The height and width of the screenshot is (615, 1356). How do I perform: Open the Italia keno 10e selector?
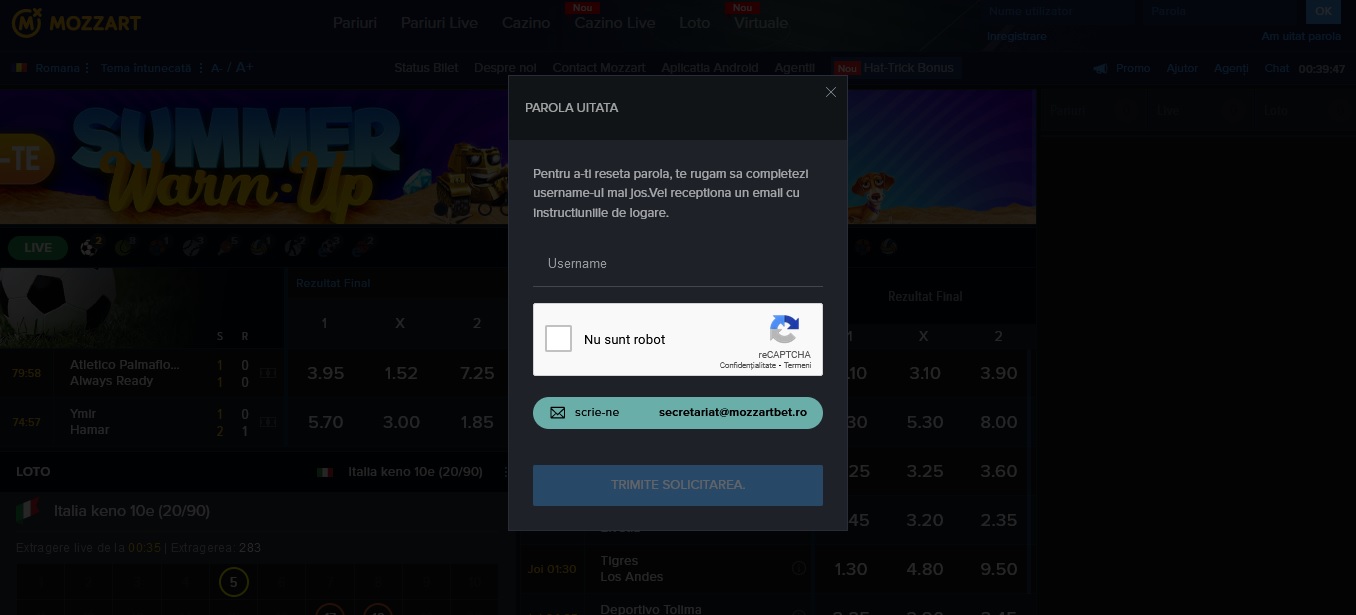(x=415, y=472)
